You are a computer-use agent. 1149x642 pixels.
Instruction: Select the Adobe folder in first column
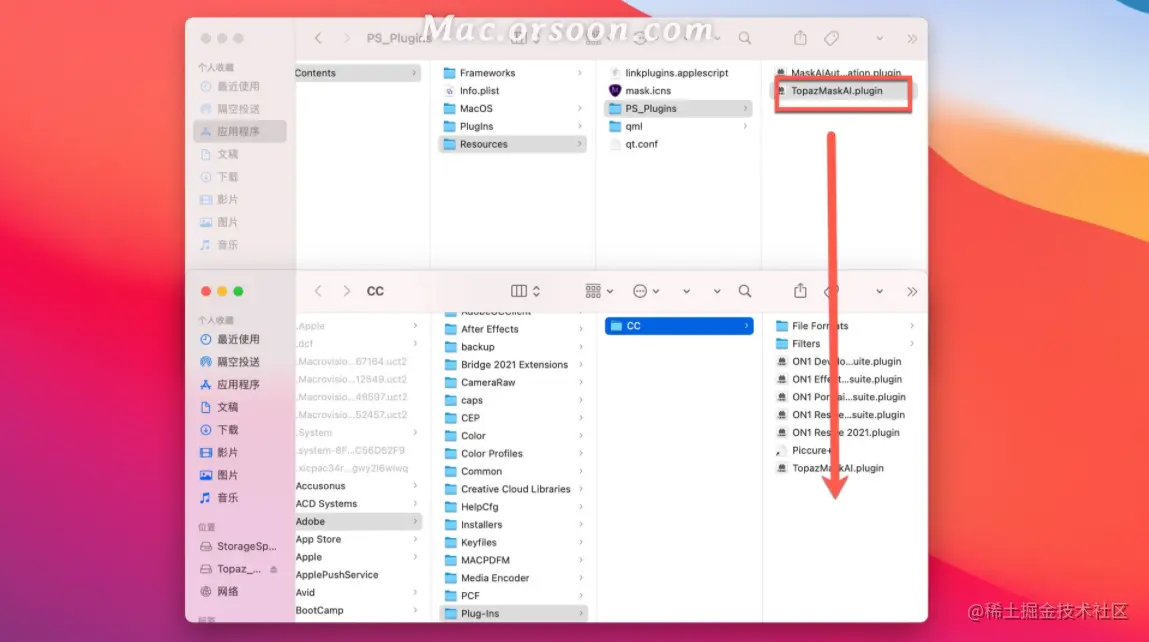tap(358, 521)
